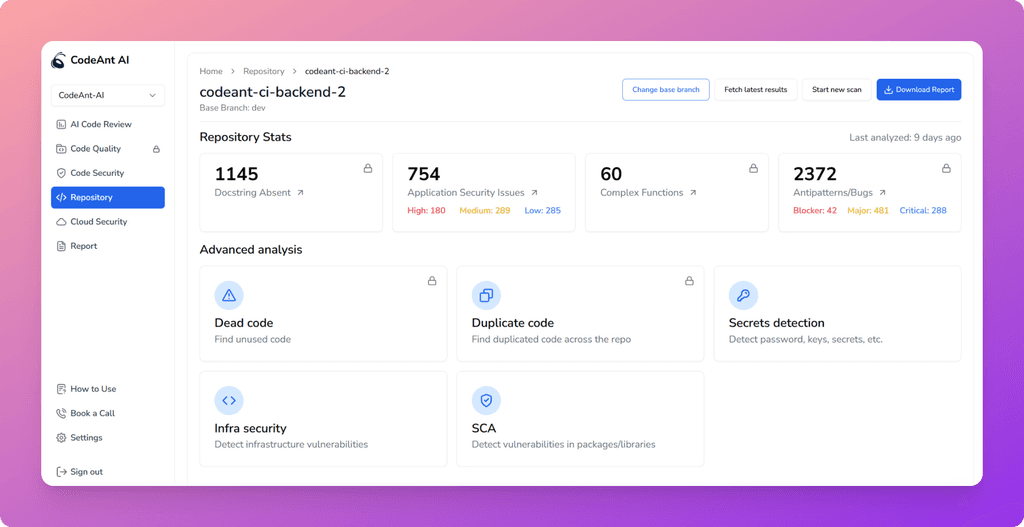Click the Critical: 288 count
1024x527 pixels.
923,210
